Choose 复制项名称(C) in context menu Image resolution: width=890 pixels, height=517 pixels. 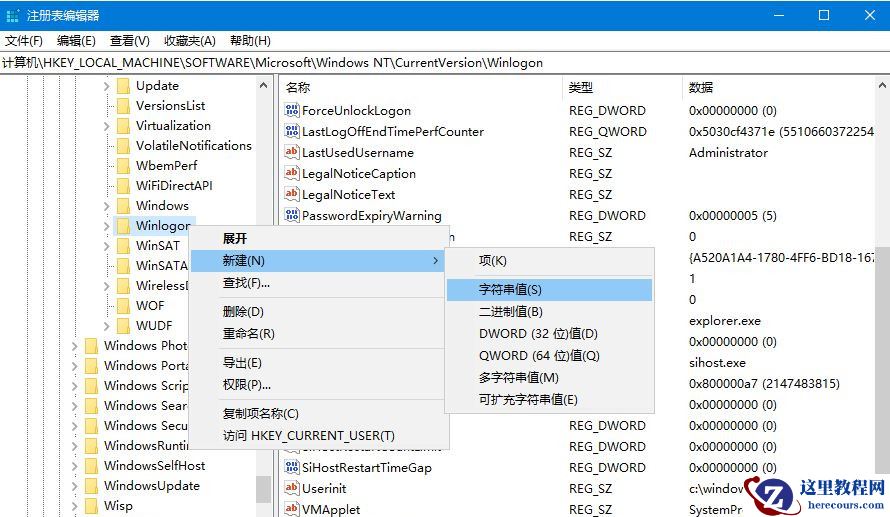click(319, 414)
